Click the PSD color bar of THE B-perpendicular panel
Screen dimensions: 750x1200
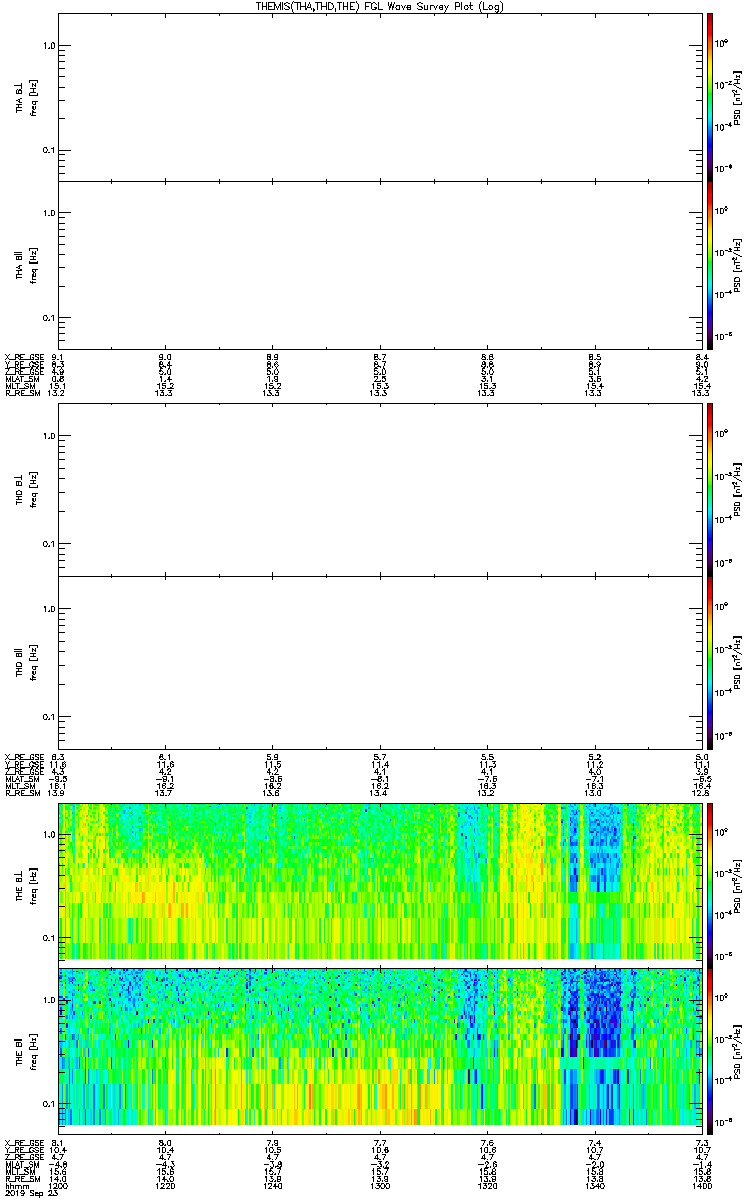tap(709, 885)
